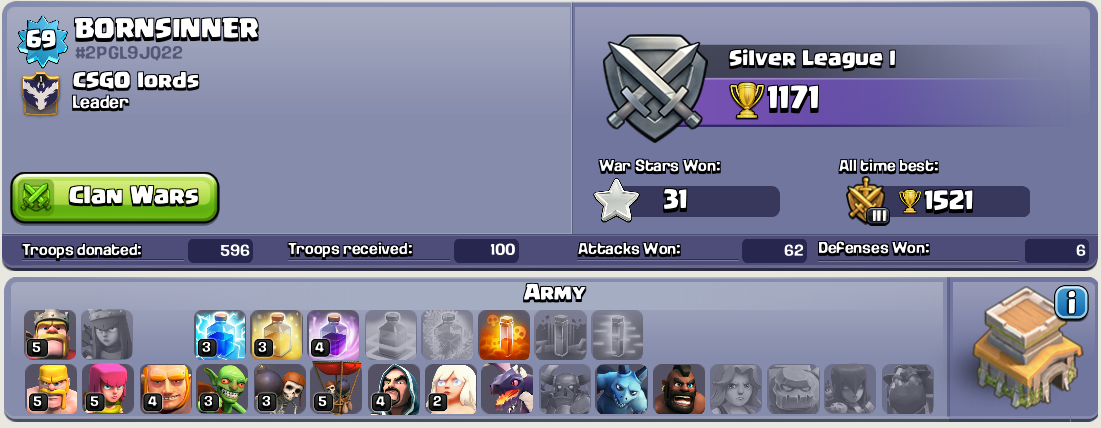Click the CSGO lords clan shield badge

[41, 95]
